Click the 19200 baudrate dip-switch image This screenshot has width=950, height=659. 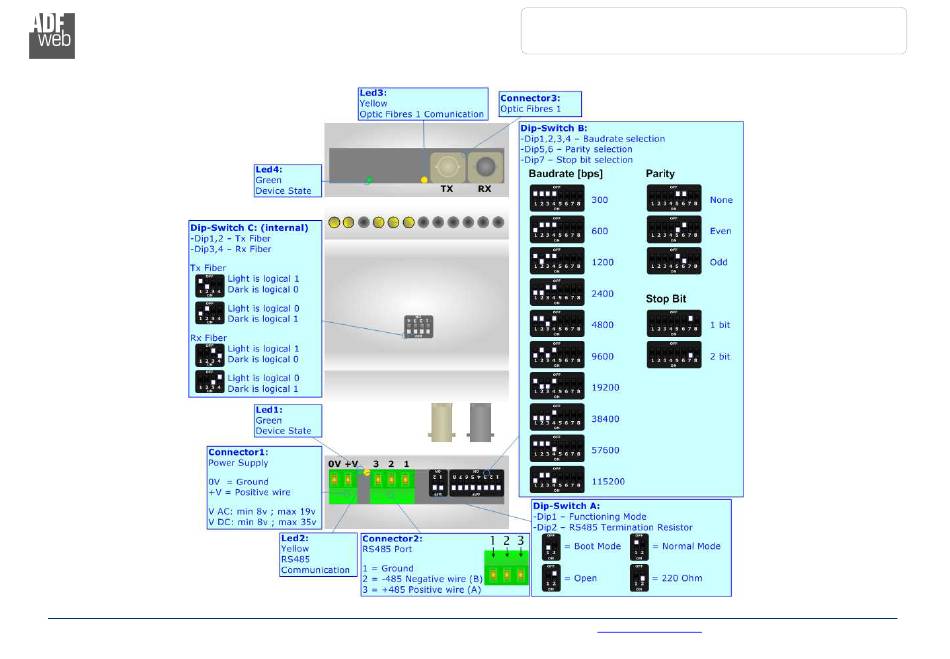point(557,386)
